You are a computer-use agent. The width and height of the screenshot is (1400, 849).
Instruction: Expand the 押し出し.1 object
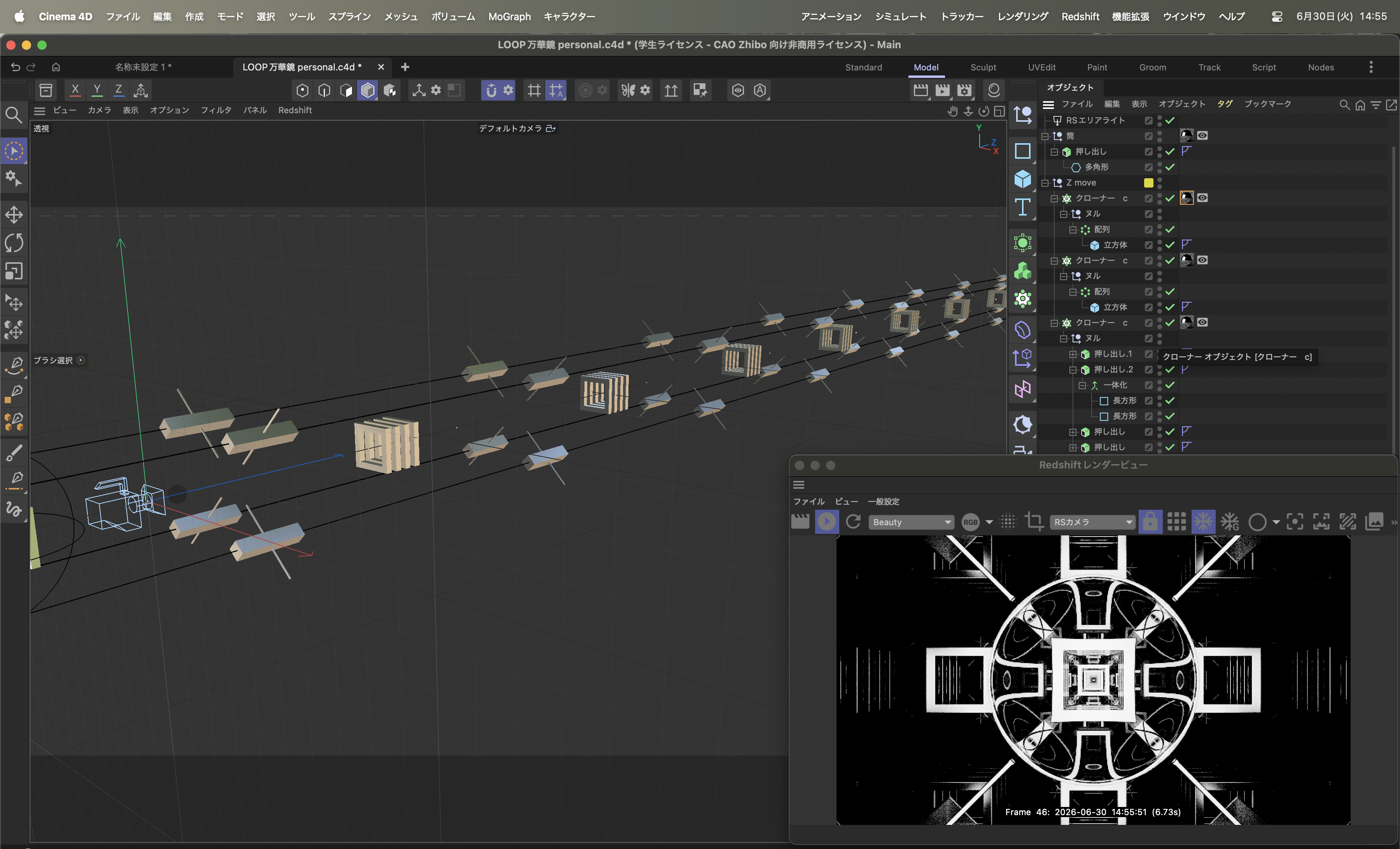tap(1073, 354)
